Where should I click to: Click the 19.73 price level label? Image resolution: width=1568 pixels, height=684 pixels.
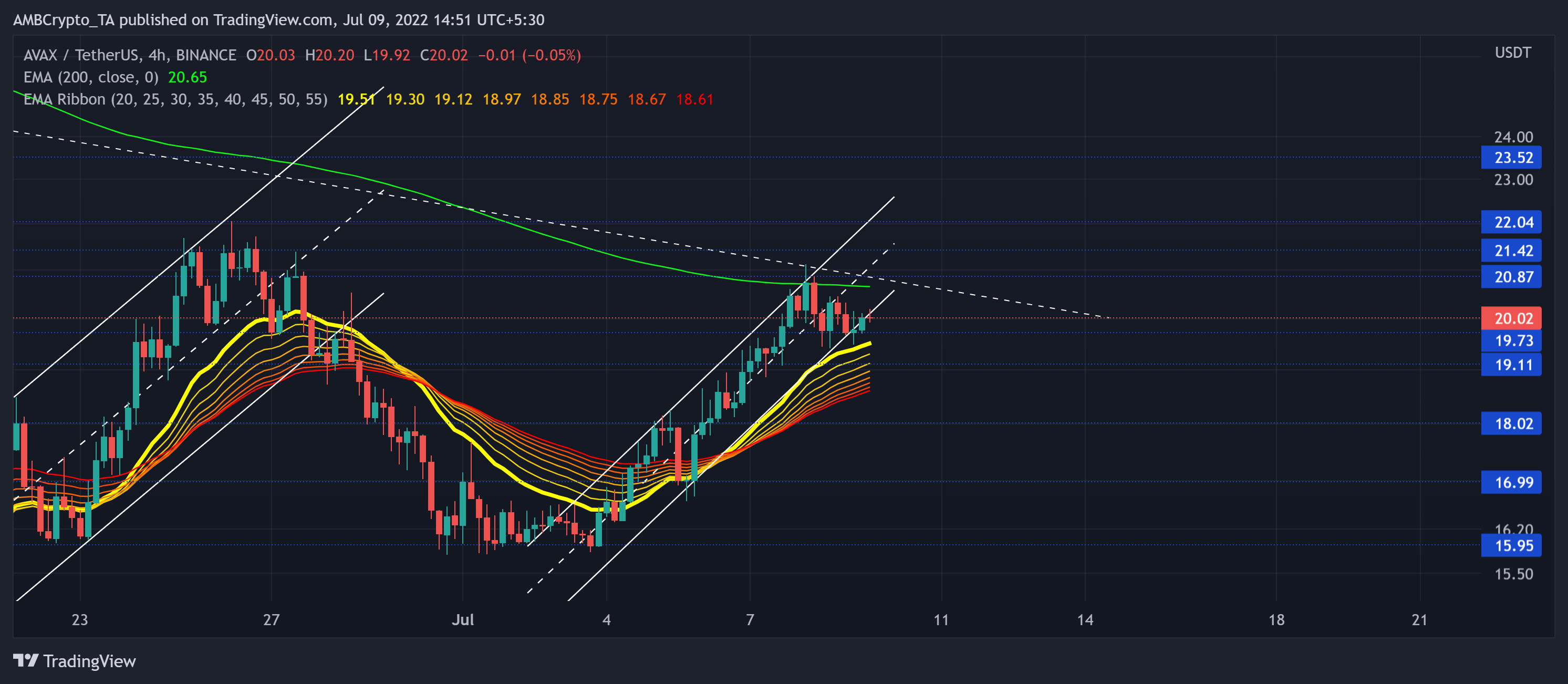tap(1512, 341)
